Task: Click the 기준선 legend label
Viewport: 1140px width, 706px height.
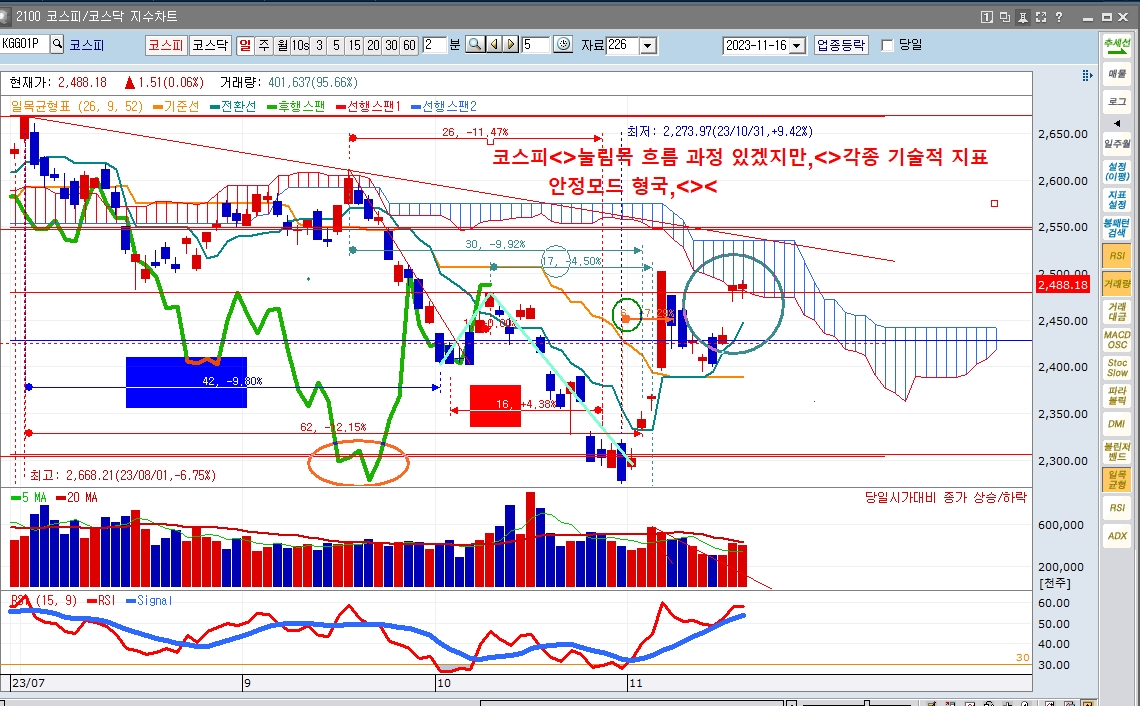Action: [181, 106]
